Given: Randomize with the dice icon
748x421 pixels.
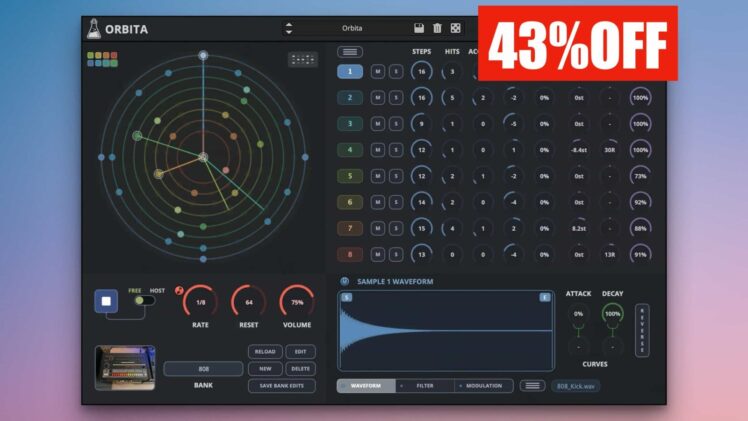Looking at the screenshot, I should tap(456, 28).
